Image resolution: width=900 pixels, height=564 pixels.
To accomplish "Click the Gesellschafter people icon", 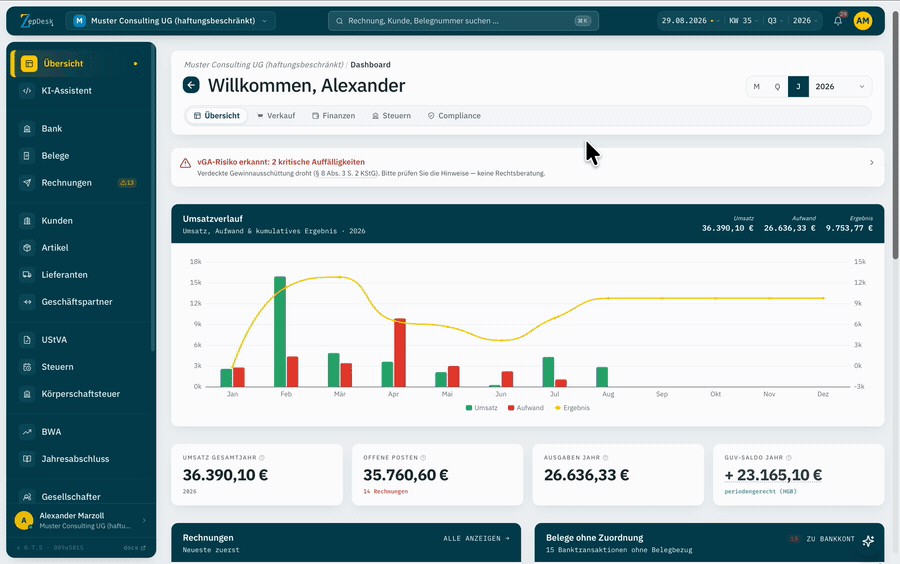I will (x=27, y=496).
